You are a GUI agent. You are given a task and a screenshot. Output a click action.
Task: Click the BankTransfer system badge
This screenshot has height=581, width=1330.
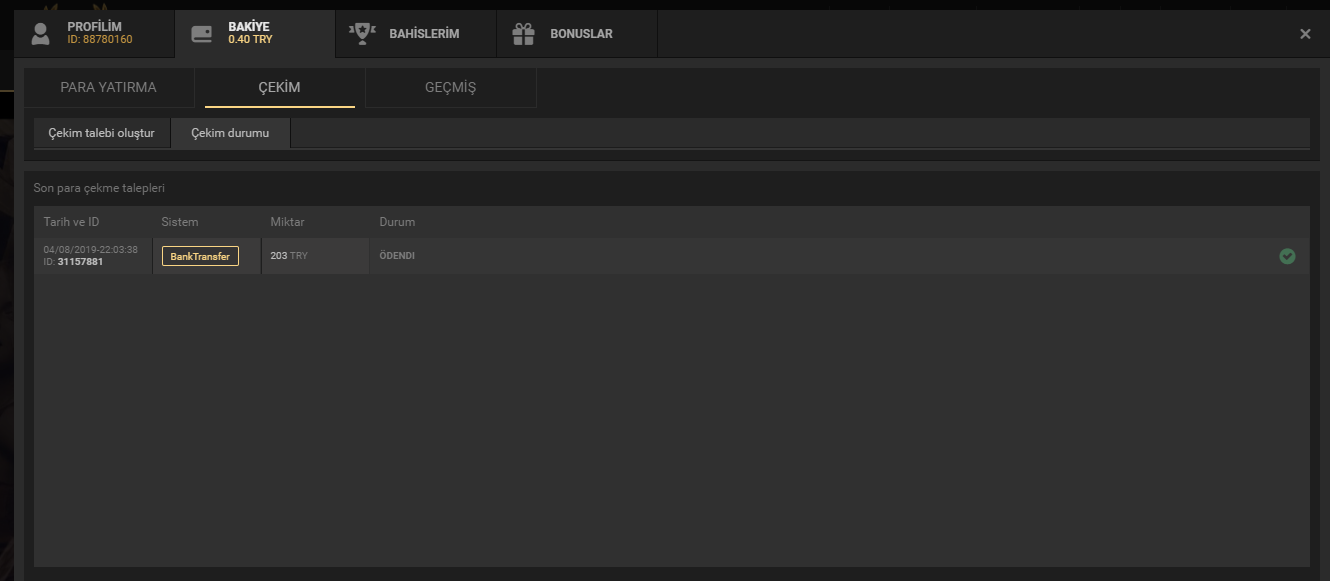pos(200,256)
